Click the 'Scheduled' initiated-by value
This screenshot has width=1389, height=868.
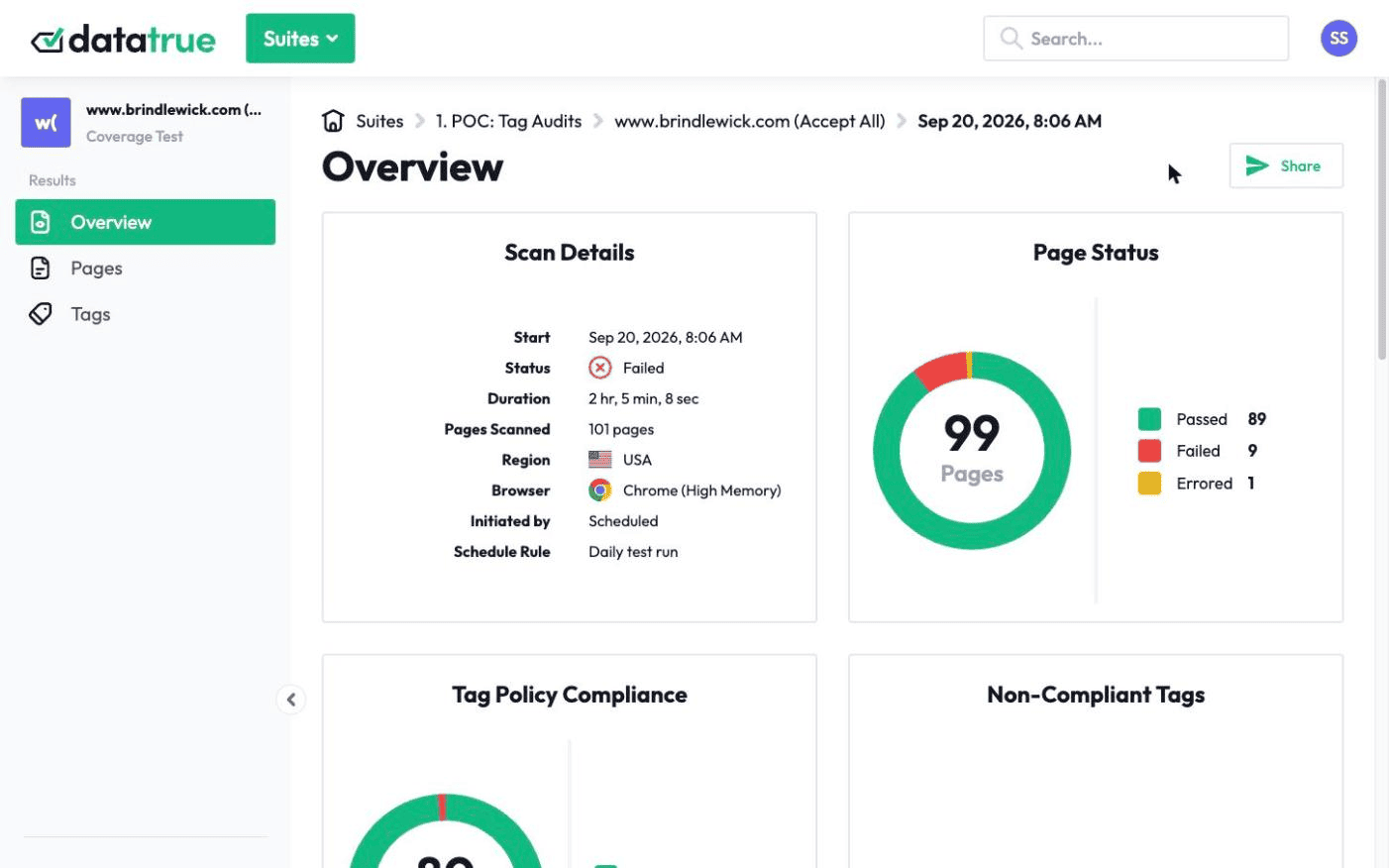[623, 521]
